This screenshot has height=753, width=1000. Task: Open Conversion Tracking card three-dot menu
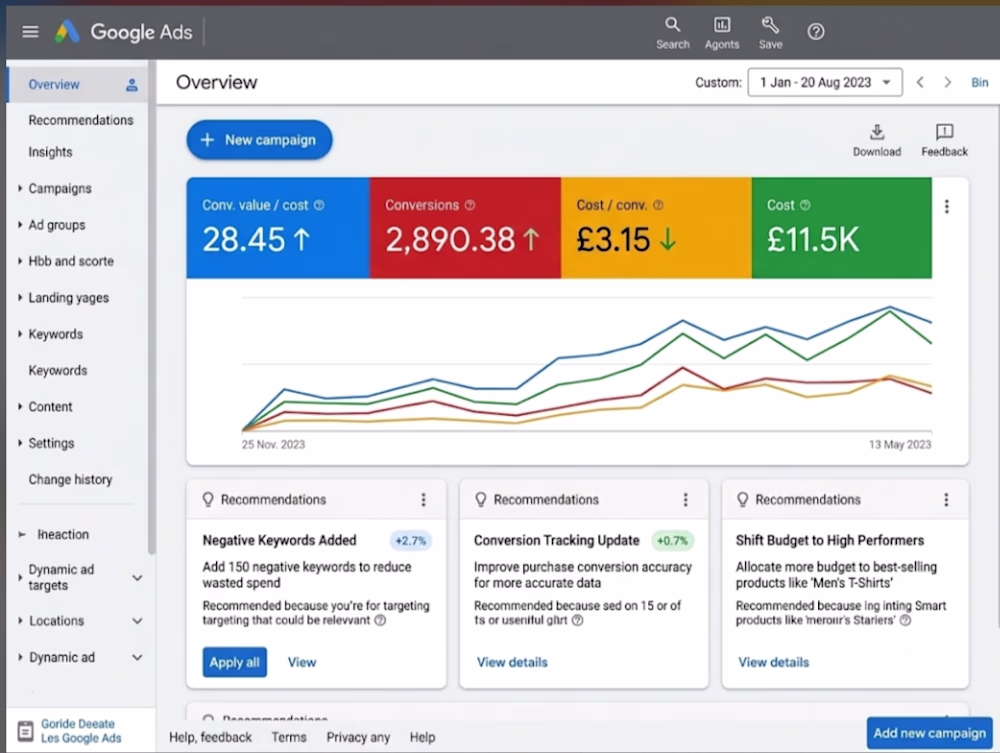[686, 500]
